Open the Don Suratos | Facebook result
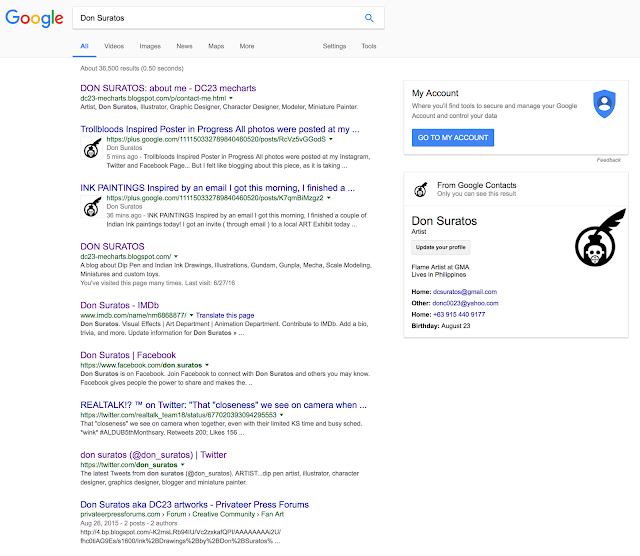640x556 pixels. pos(128,355)
